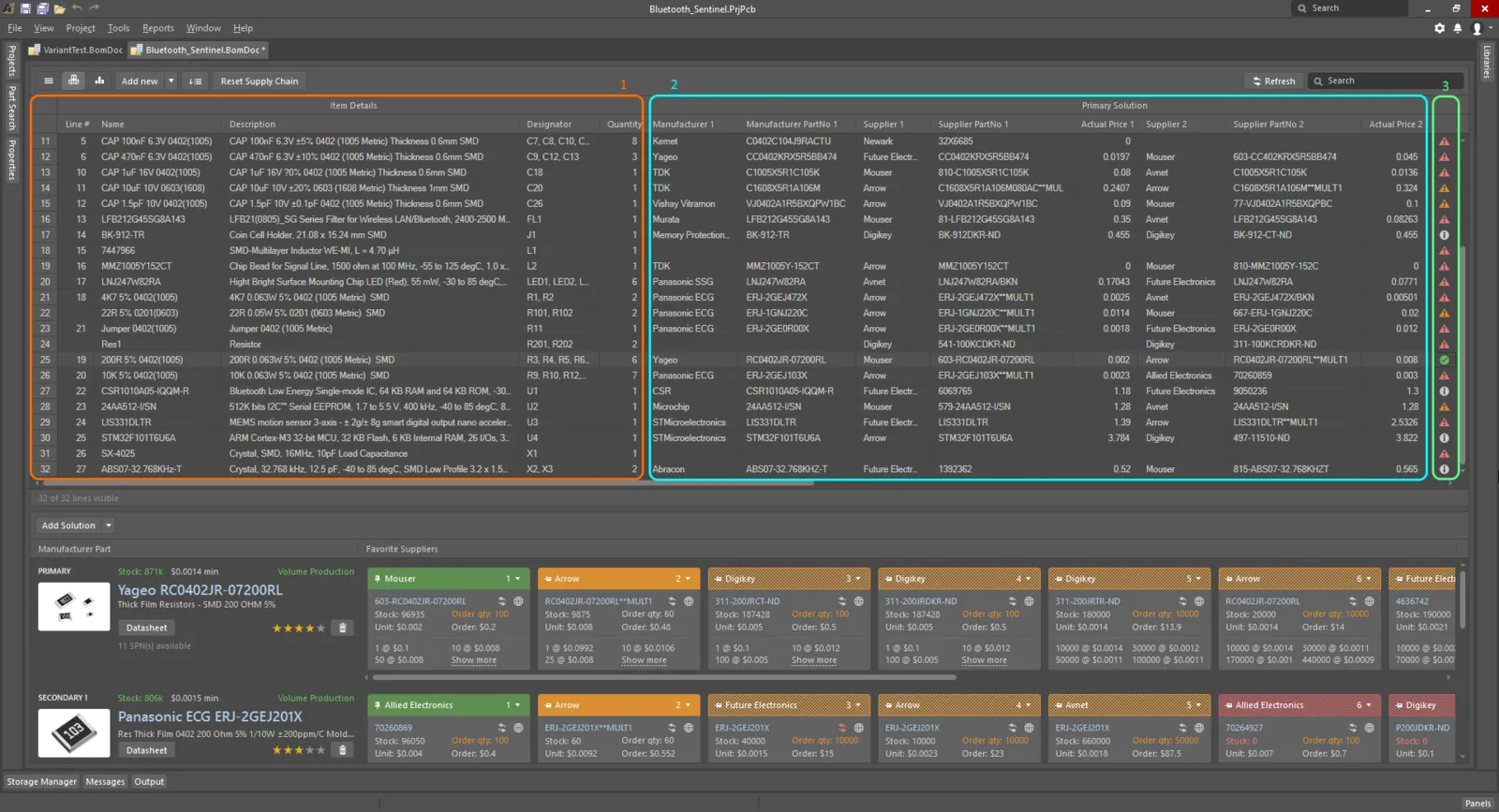The image size is (1499, 812).
Task: Click info status icon for BK-912-TR row
Action: point(1444,235)
